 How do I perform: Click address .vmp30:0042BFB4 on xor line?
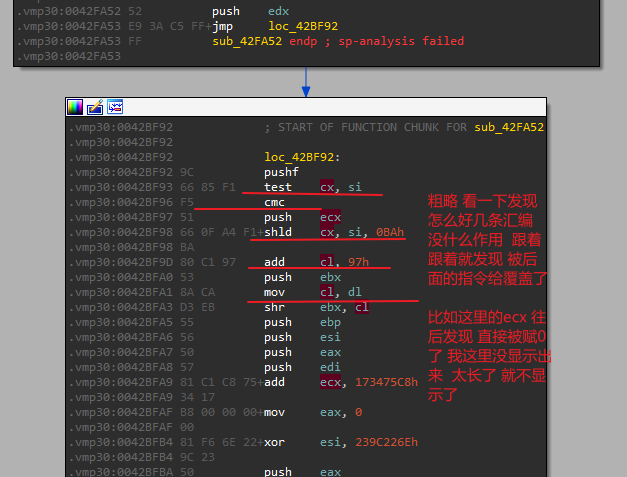point(121,442)
